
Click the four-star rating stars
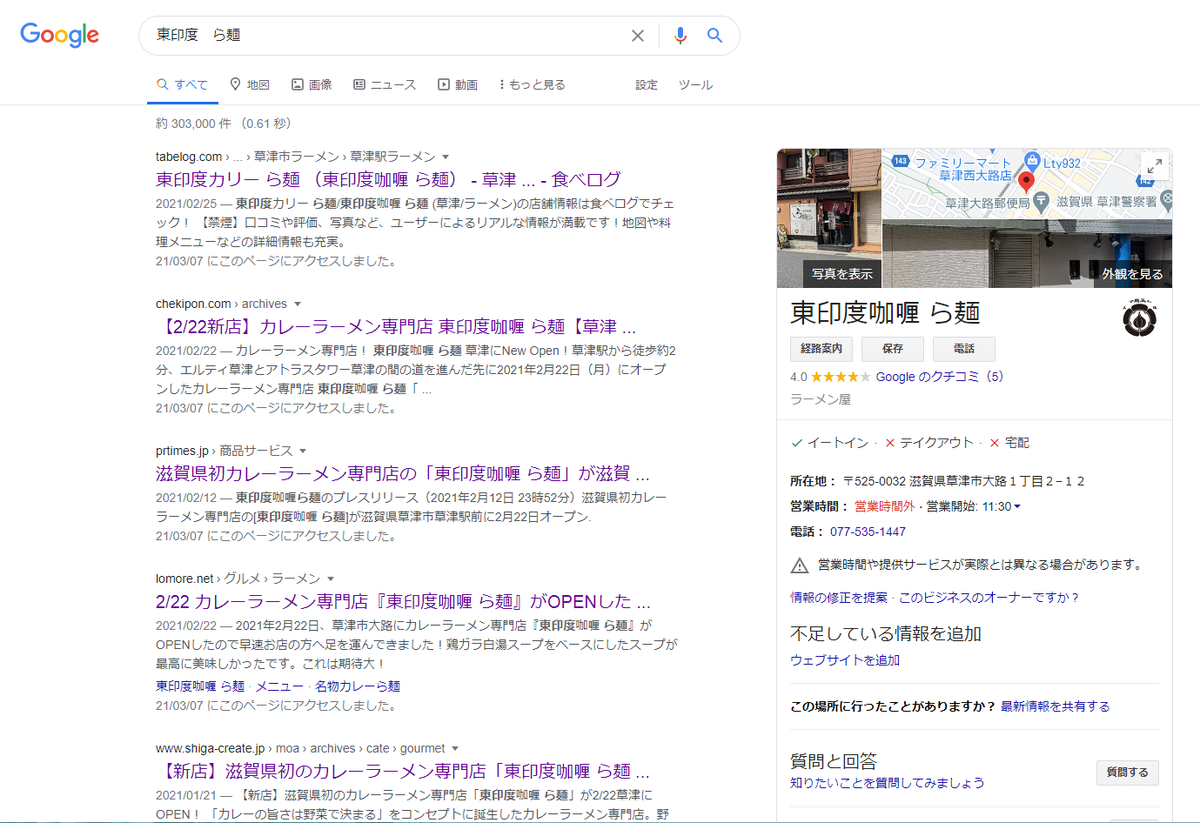click(x=840, y=377)
